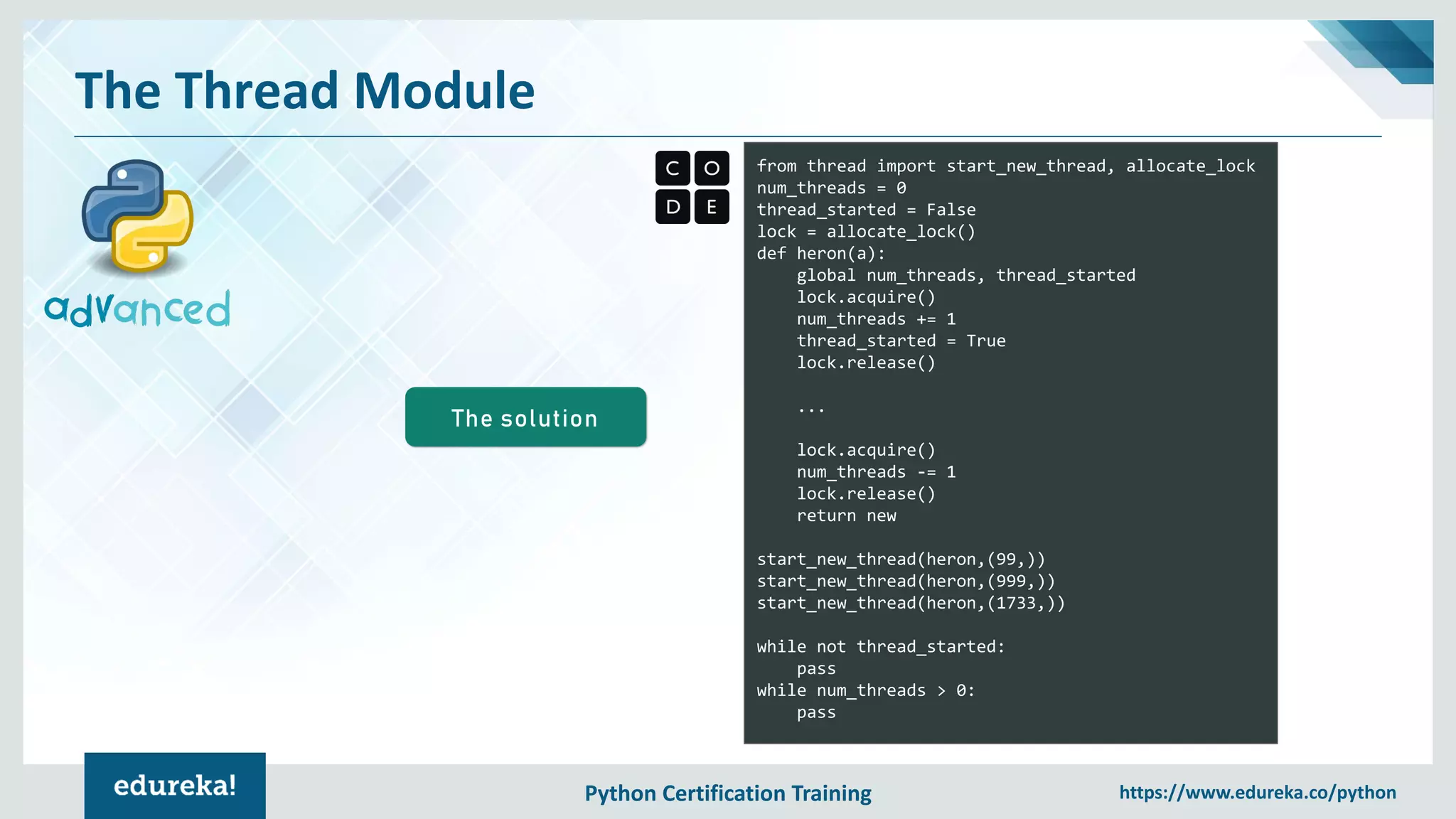Screen dimensions: 1456x819
Task: Click the letter E code tile
Action: (712, 207)
